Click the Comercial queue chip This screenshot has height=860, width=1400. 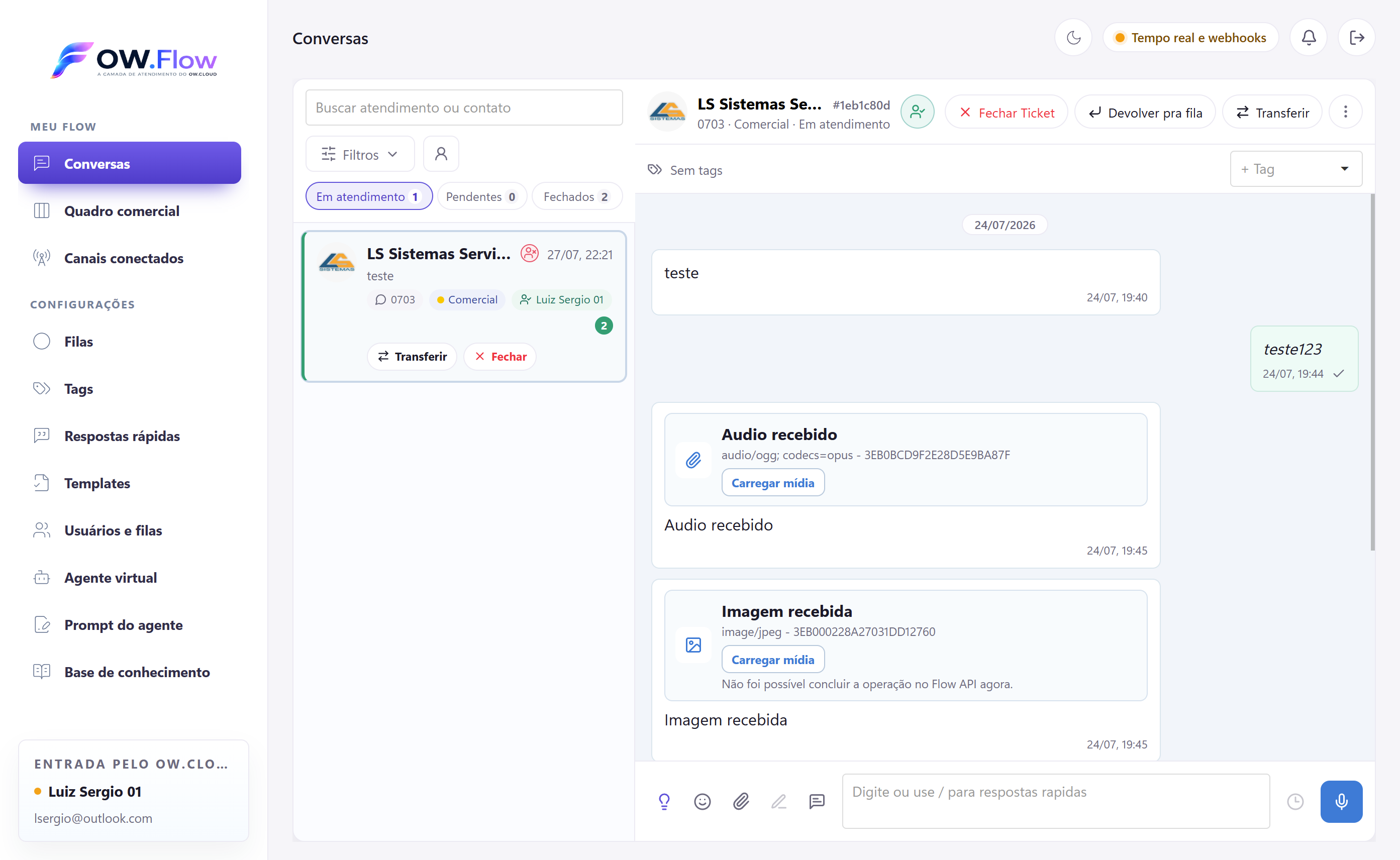click(467, 300)
